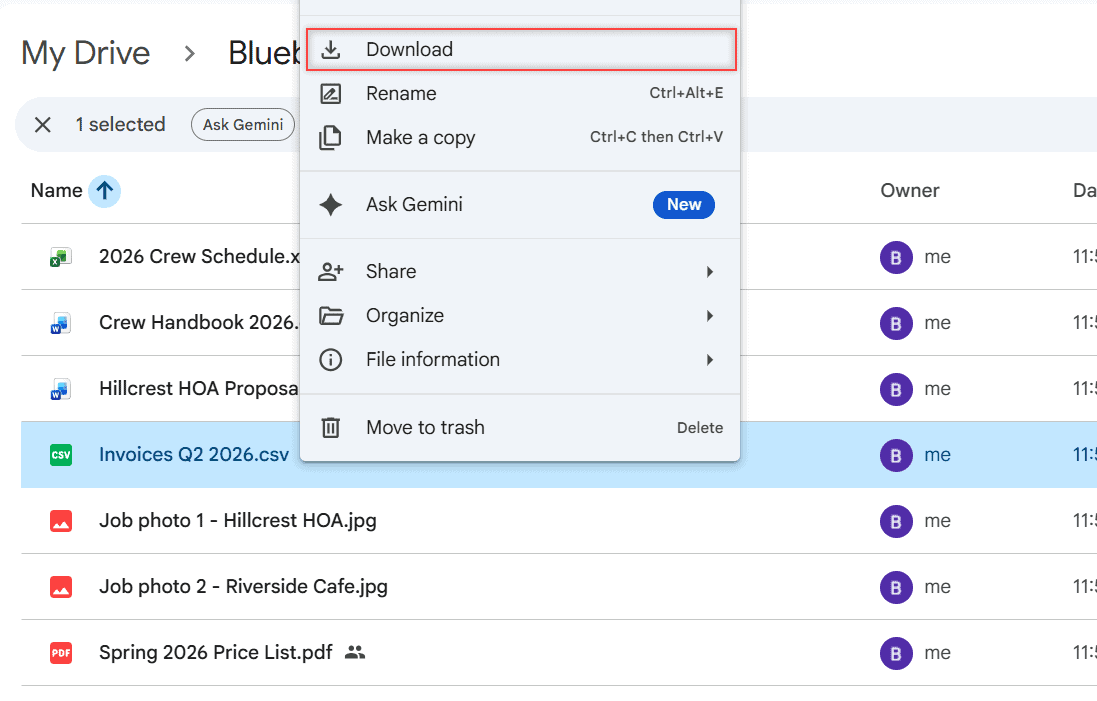The width and height of the screenshot is (1097, 701).
Task: Click owner 'me' text in Invoices Q2 row
Action: point(937,455)
